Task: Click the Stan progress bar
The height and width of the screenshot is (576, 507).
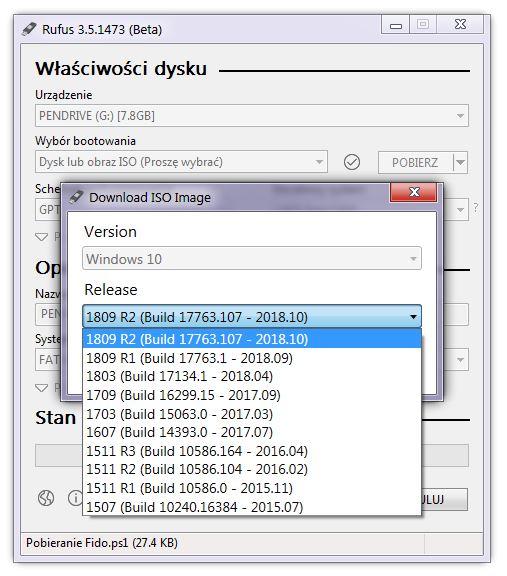Action: click(252, 456)
